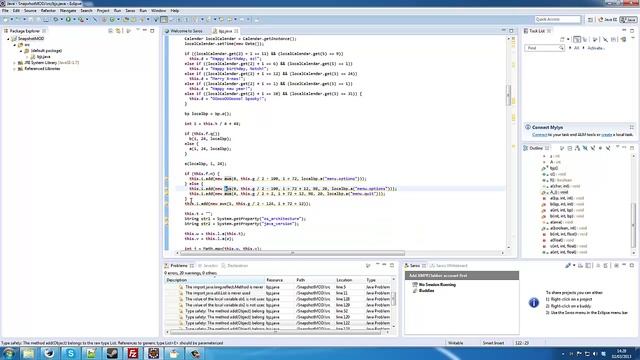Click the Debug toolbar icon

pos(56,20)
